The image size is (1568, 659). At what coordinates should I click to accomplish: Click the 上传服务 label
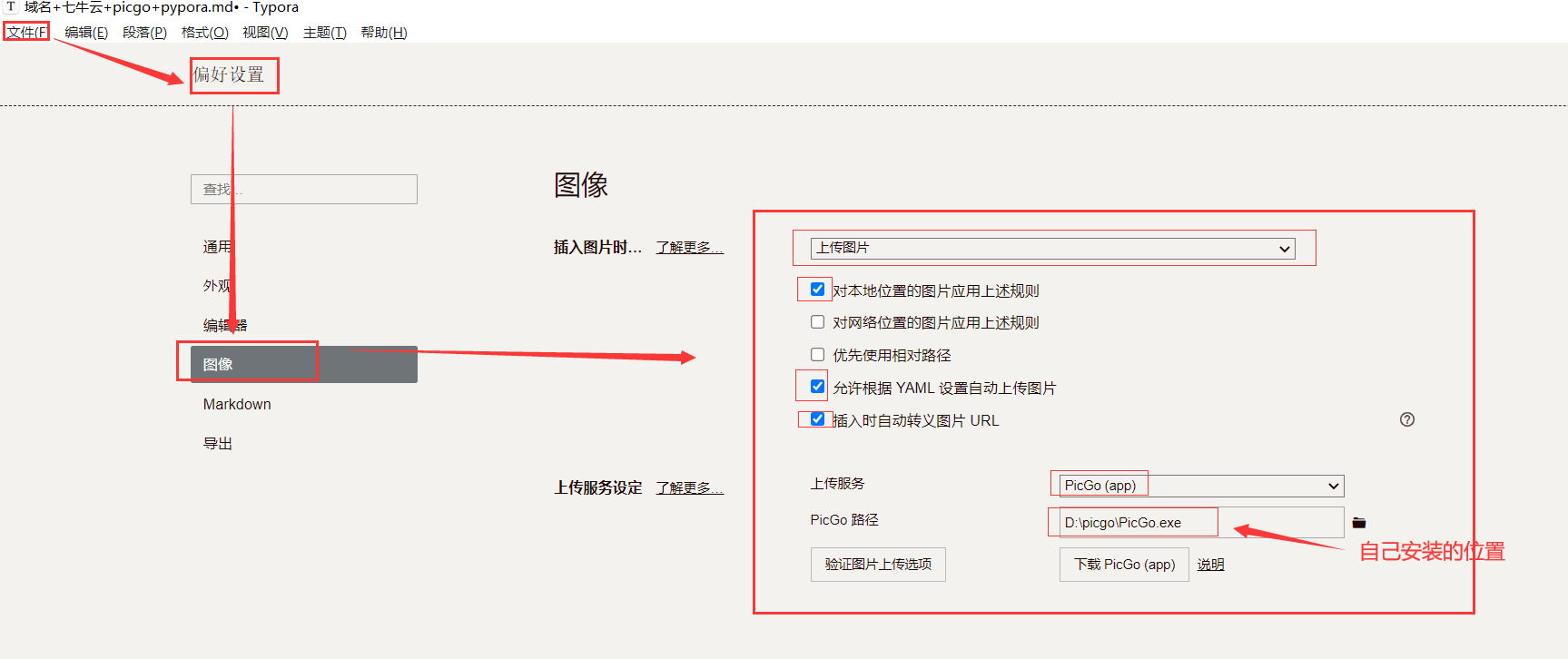[x=838, y=484]
